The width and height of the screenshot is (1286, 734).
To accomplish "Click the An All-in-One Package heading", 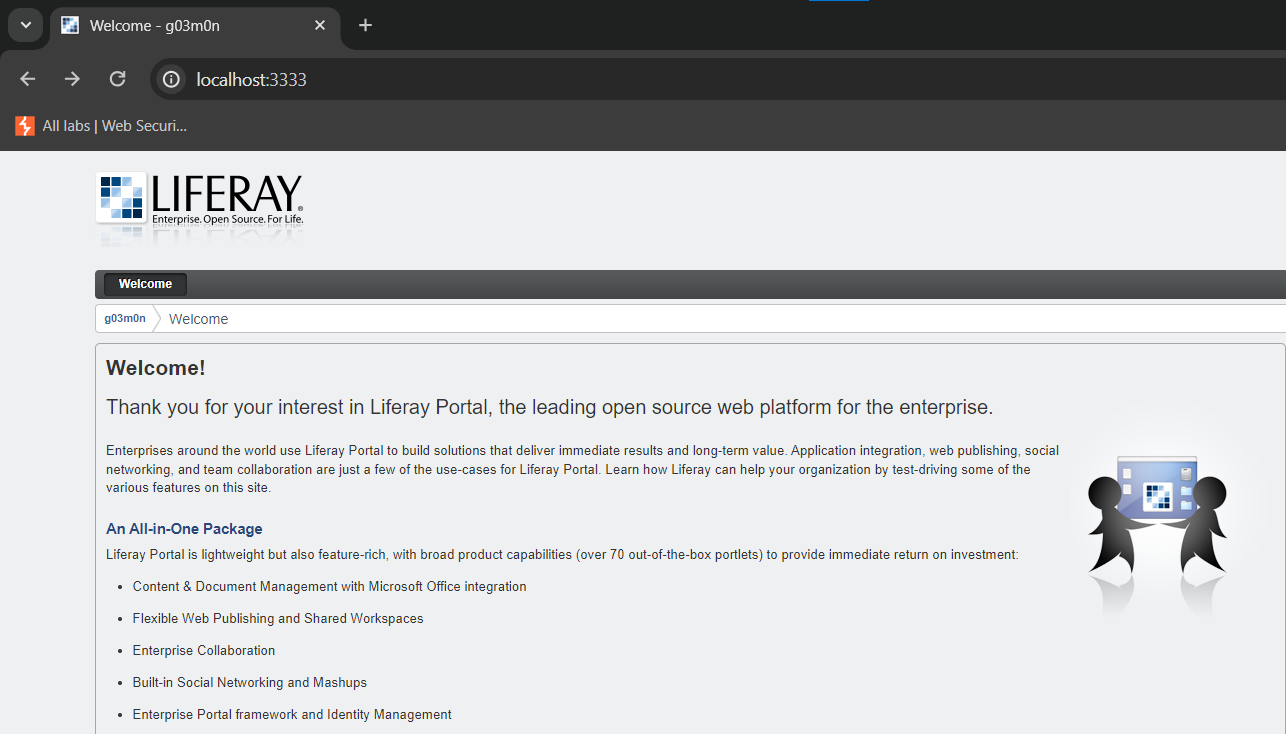I will pos(184,529).
